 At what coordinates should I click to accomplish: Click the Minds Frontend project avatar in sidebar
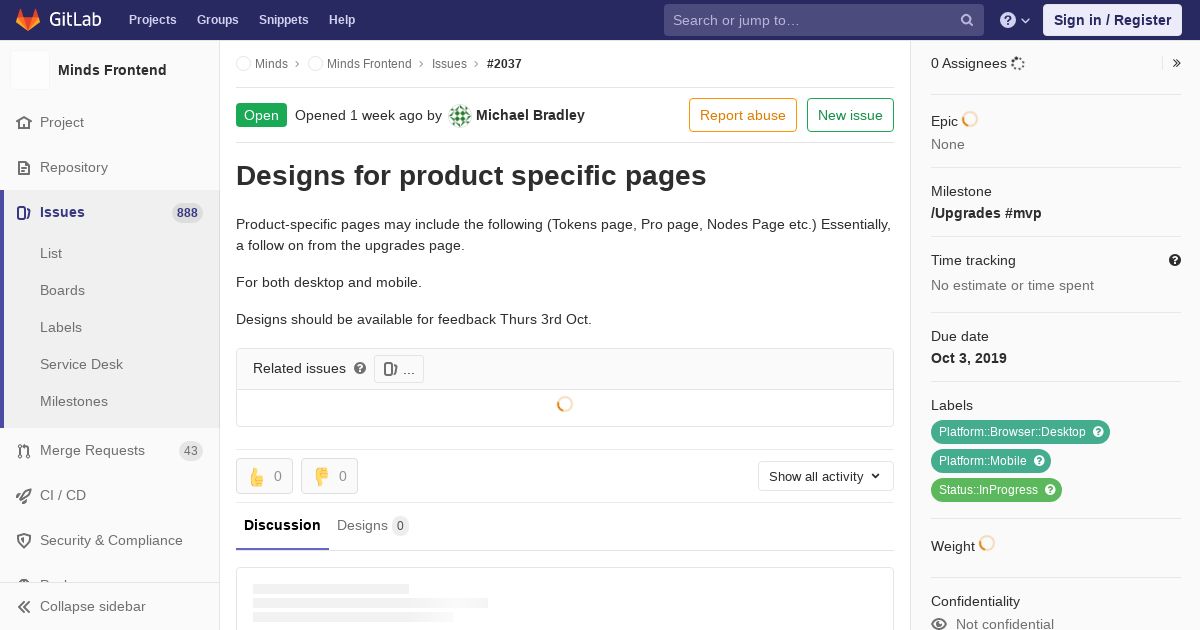pos(30,70)
